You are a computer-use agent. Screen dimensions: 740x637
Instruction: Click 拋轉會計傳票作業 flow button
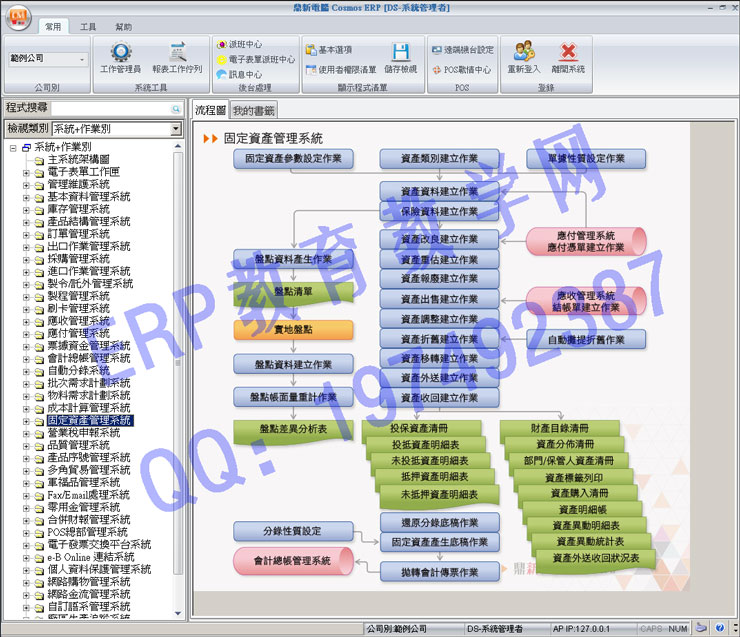(439, 572)
